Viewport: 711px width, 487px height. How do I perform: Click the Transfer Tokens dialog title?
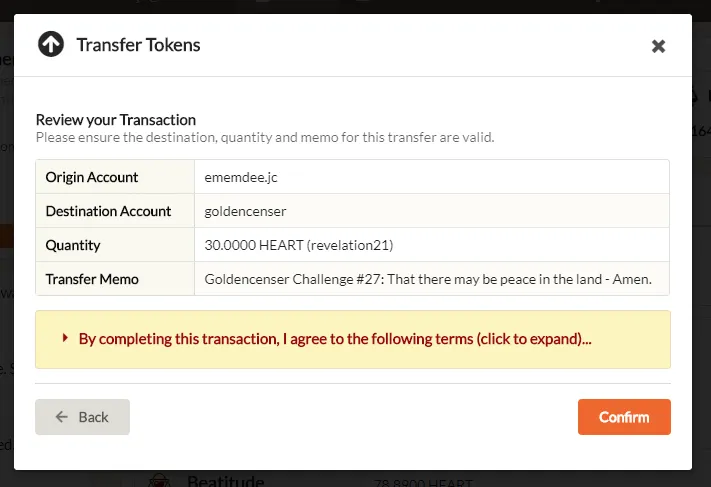[x=138, y=45]
